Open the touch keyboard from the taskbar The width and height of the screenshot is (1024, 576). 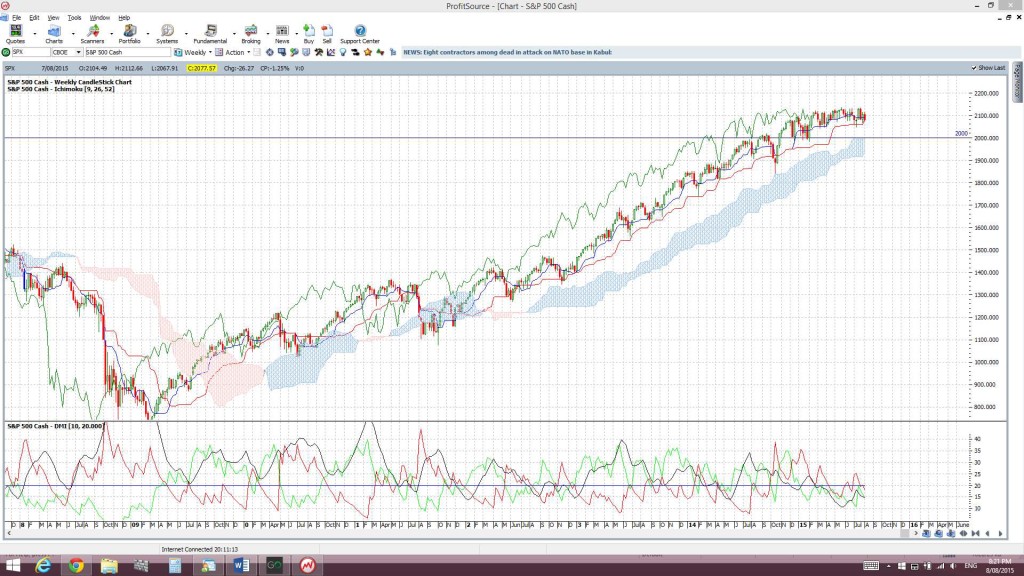[871, 566]
